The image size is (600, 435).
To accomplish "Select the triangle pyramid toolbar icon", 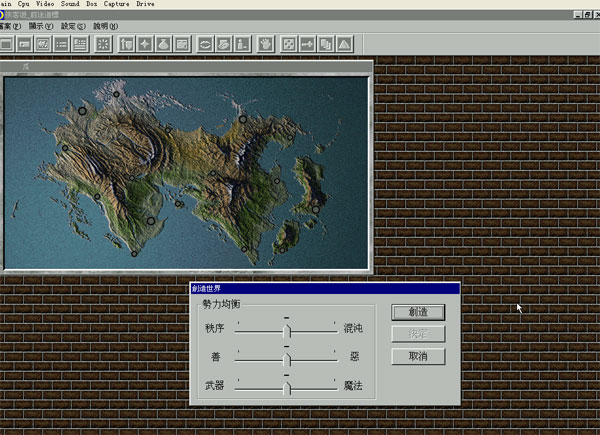I will pyautogui.click(x=344, y=44).
